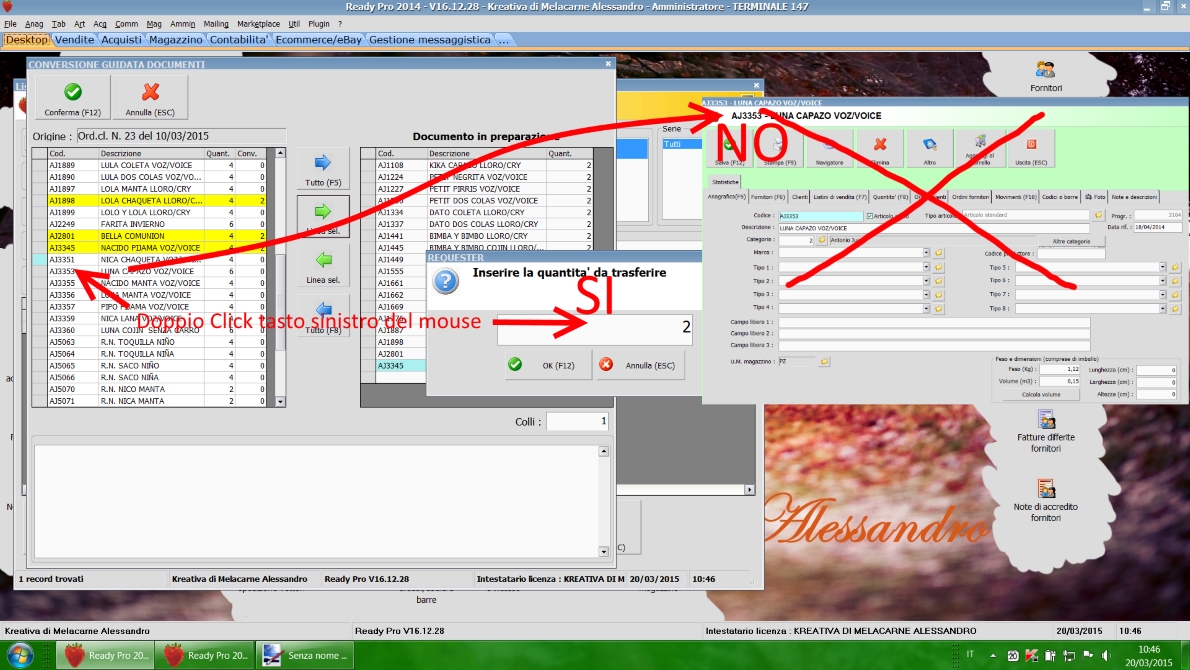Open the Movimenti (F10) tab
Viewport: 1190px width, 670px height.
pyautogui.click(x=1015, y=197)
